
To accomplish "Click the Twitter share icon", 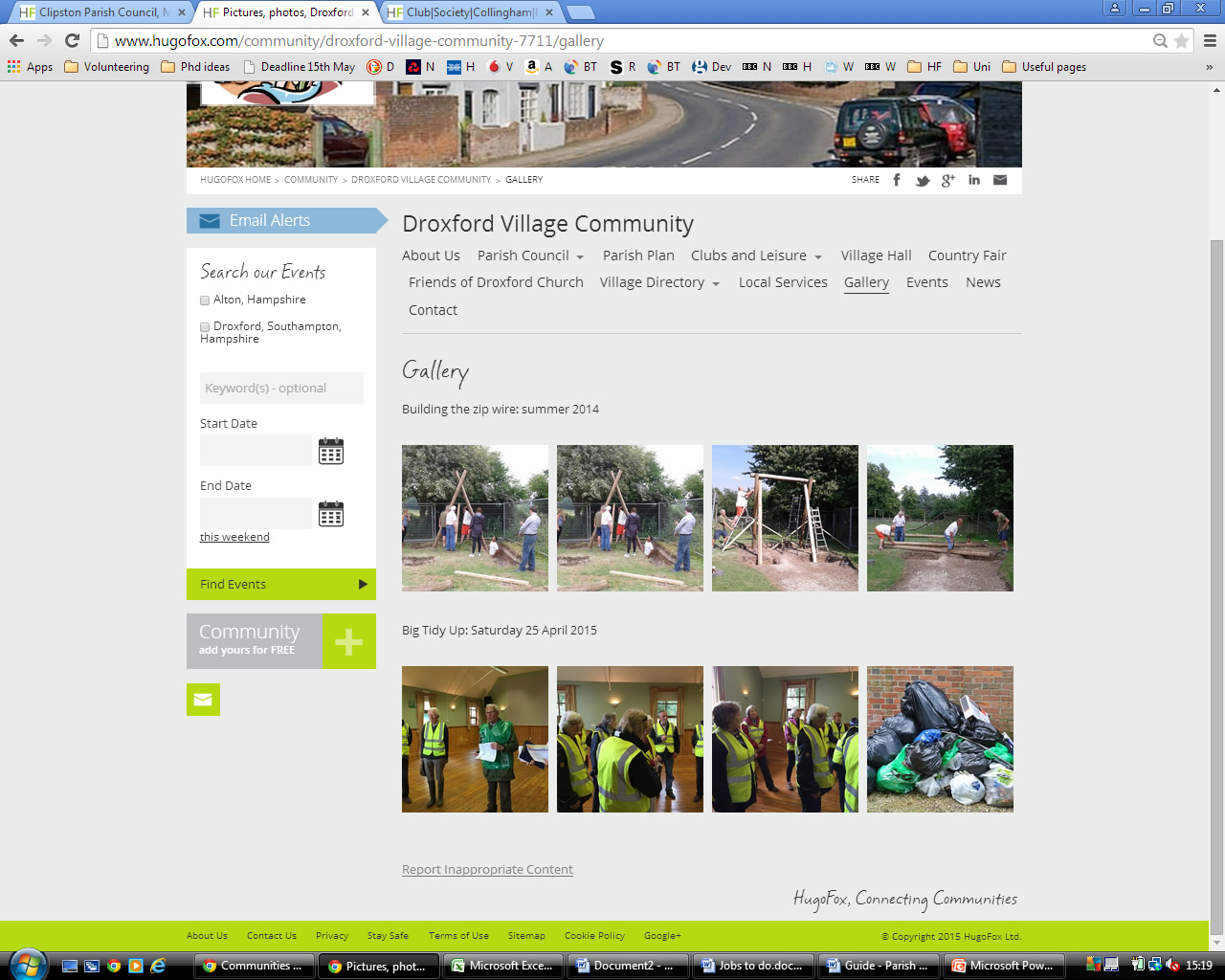I will [x=922, y=180].
